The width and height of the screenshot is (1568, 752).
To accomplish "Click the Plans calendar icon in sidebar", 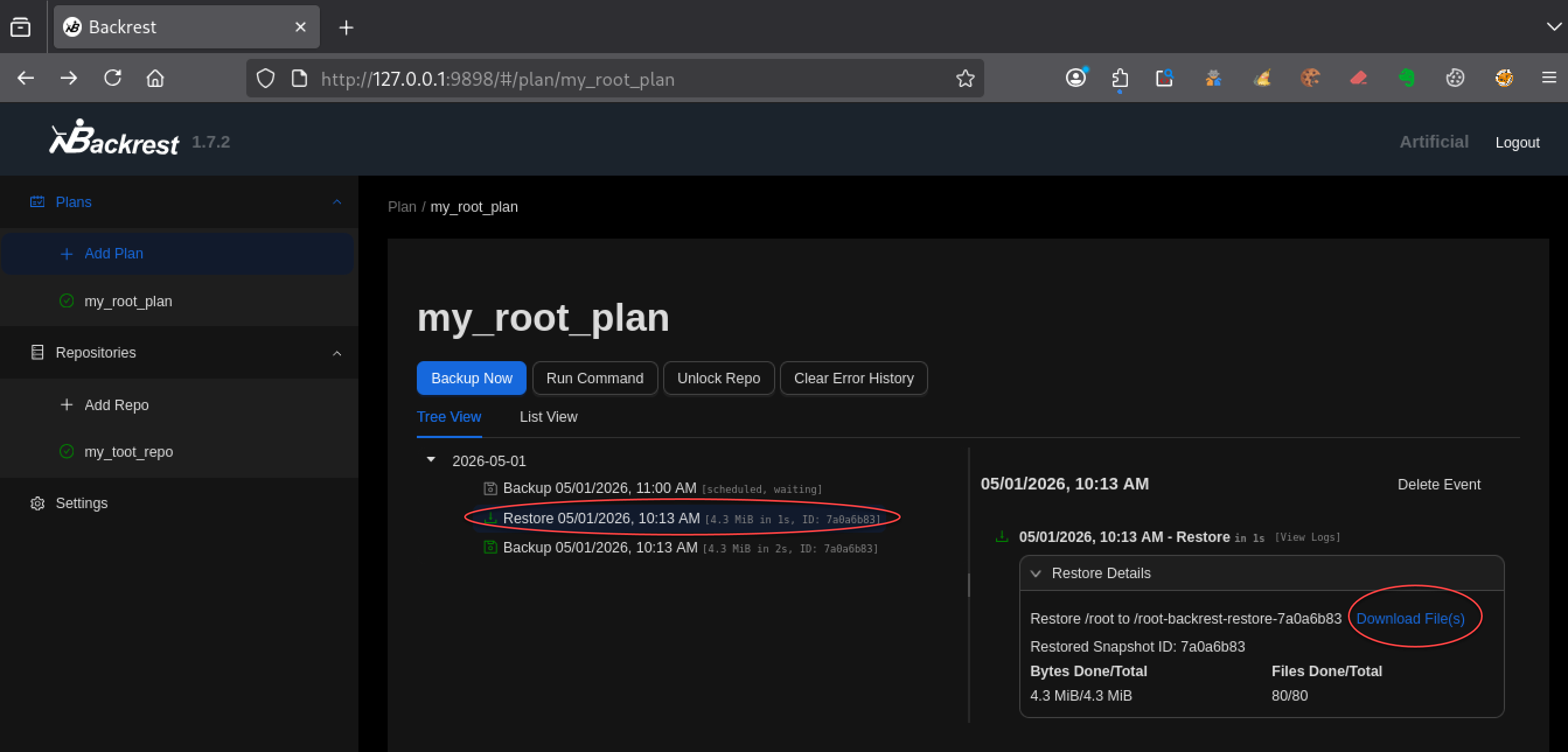I will [37, 201].
